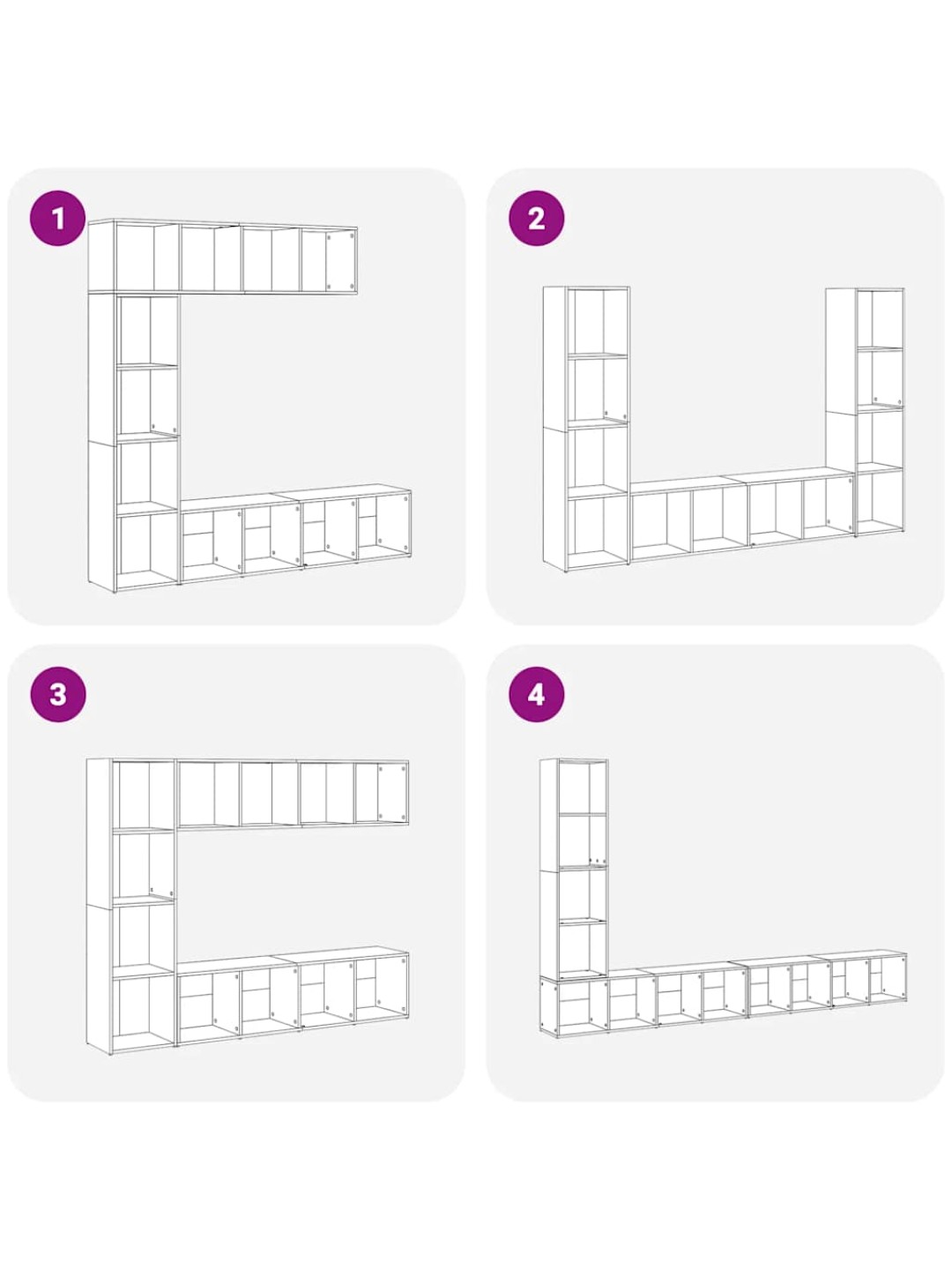Click layout 2's left tall tower
Image resolution: width=952 pixels, height=1270 pixels.
[586, 429]
